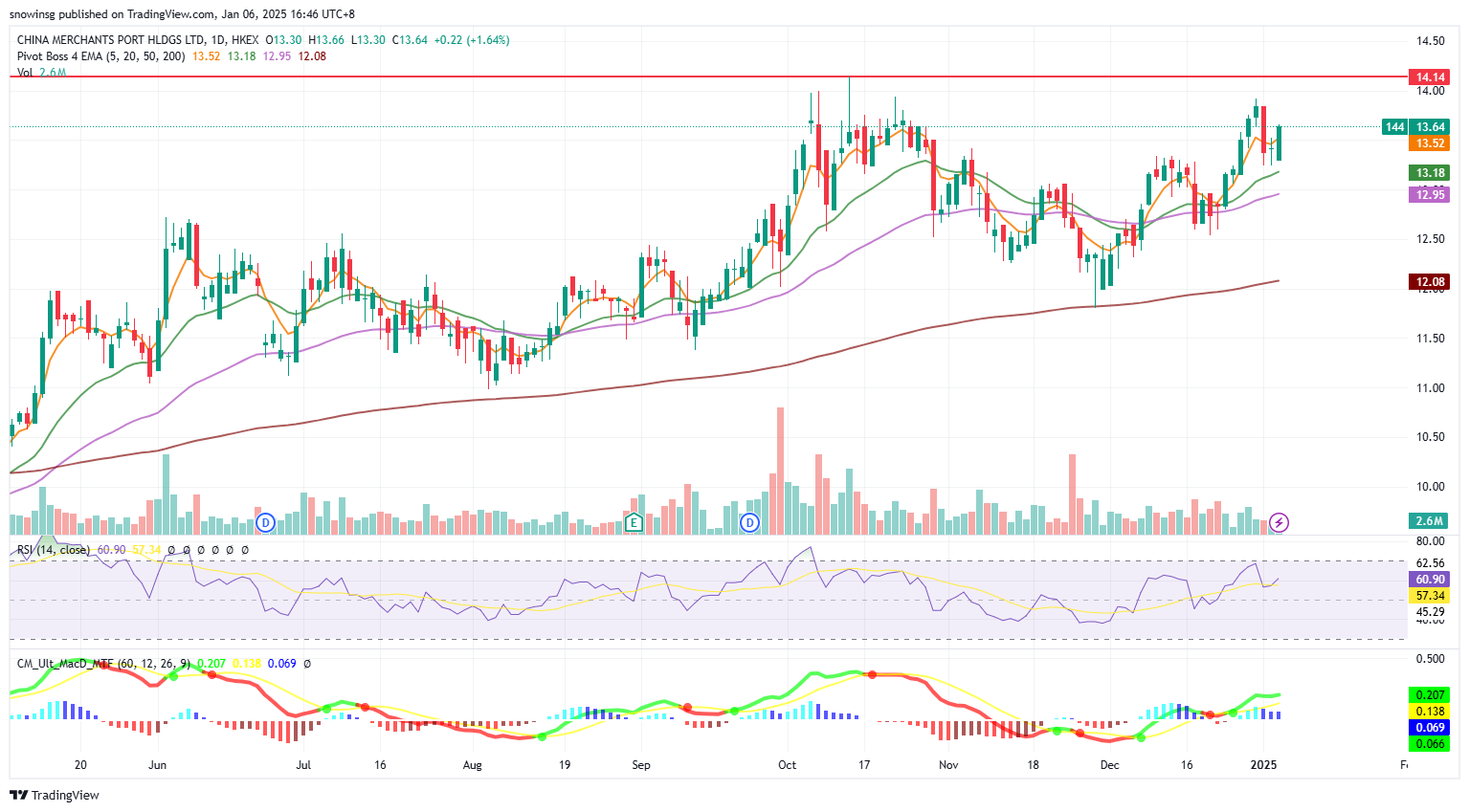Click the 0.500 MACD scale value
1469x812 pixels.
click(1431, 659)
